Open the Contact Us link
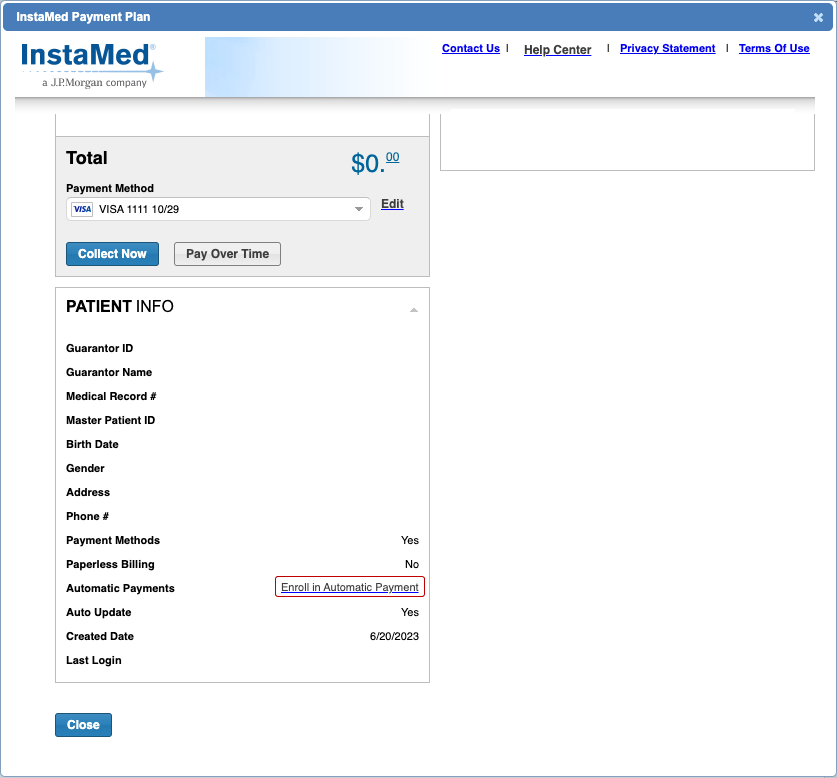Screen dimensions: 837x778 point(471,49)
